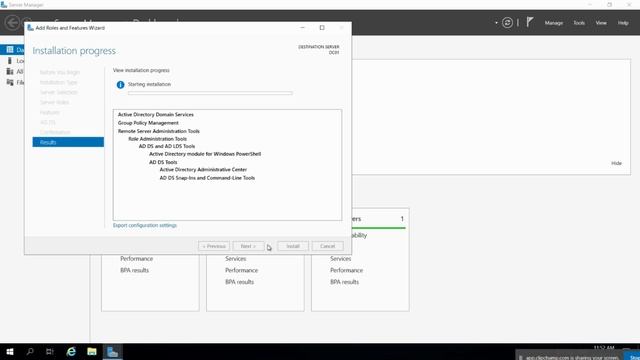The height and width of the screenshot is (360, 640).
Task: Select AD DS and AD LDS Tools entry
Action: pos(167,146)
